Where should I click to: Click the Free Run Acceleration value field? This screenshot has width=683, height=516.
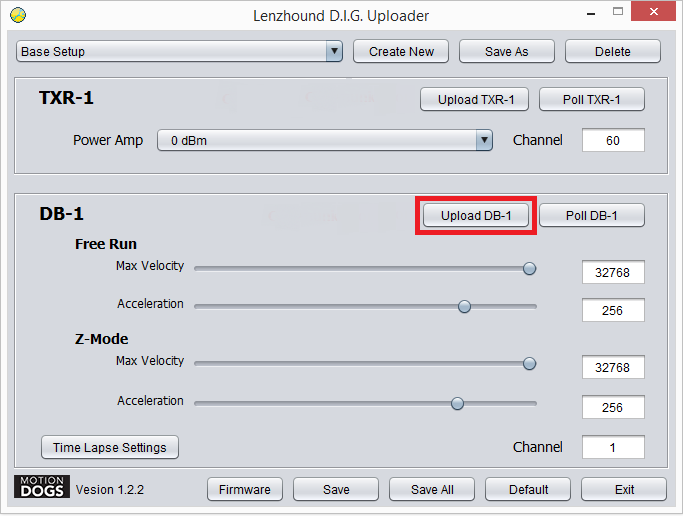coord(613,310)
